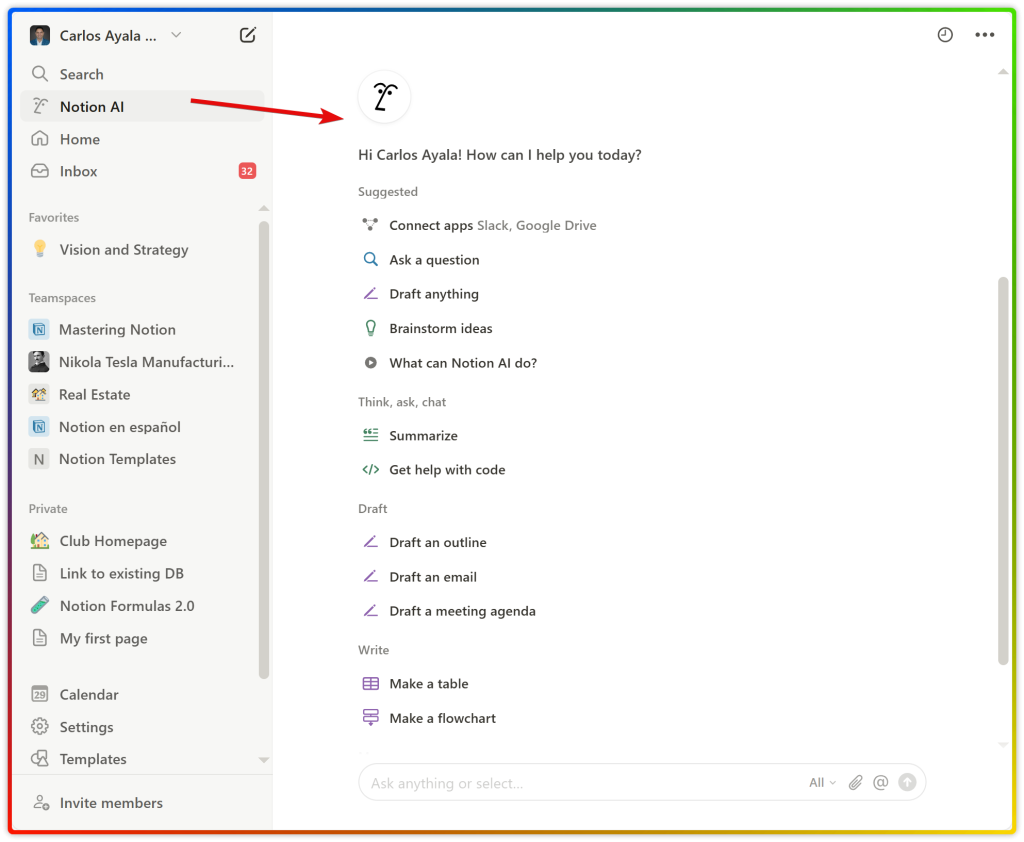Open the three-dots more options menu
The image size is (1024, 842).
985,35
